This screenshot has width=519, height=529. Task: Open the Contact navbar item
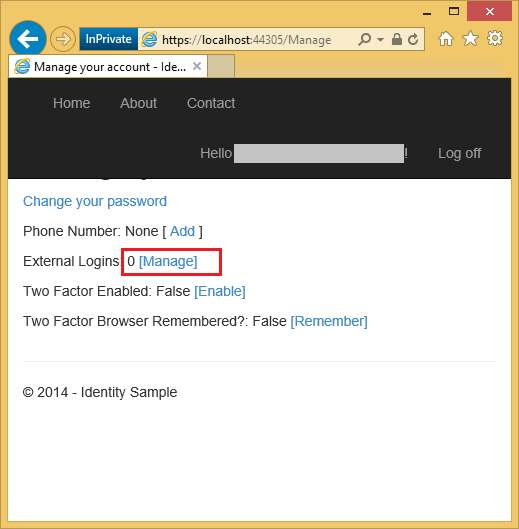pyautogui.click(x=211, y=103)
